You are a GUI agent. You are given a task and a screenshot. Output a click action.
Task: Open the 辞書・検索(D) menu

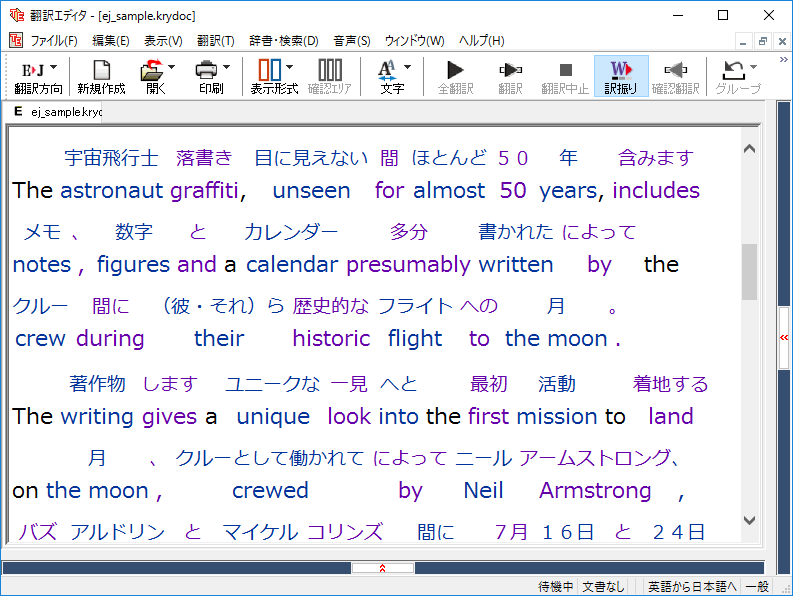[x=283, y=41]
